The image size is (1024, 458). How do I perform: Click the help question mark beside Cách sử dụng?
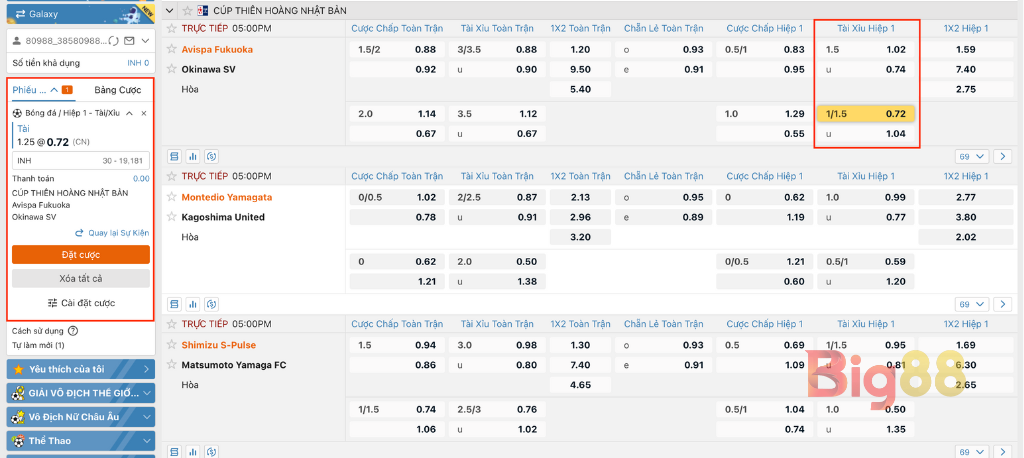72,331
